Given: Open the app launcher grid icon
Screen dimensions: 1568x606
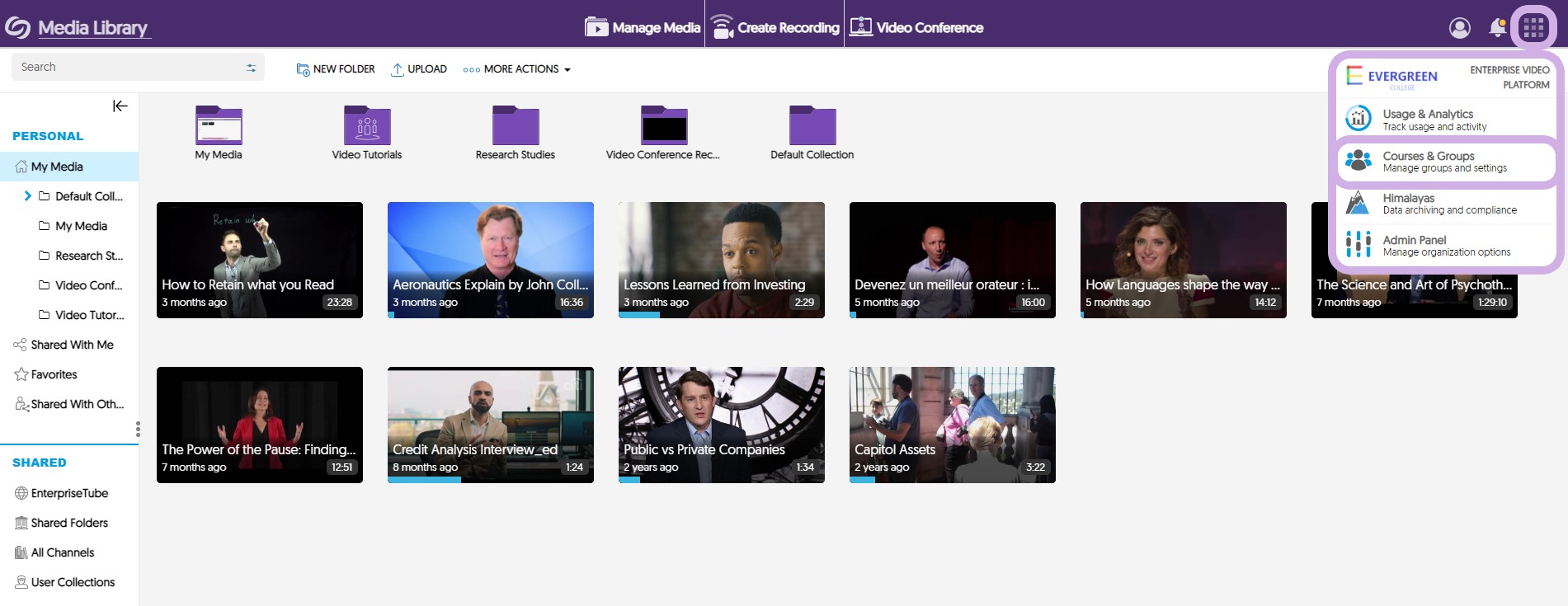Looking at the screenshot, I should point(1533,28).
